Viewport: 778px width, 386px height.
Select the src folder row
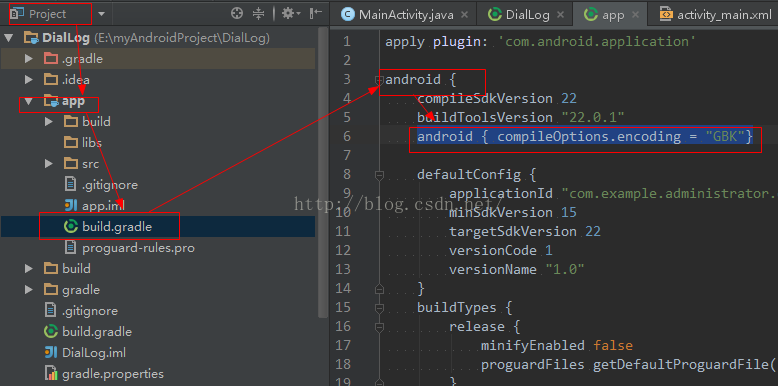(158, 163)
